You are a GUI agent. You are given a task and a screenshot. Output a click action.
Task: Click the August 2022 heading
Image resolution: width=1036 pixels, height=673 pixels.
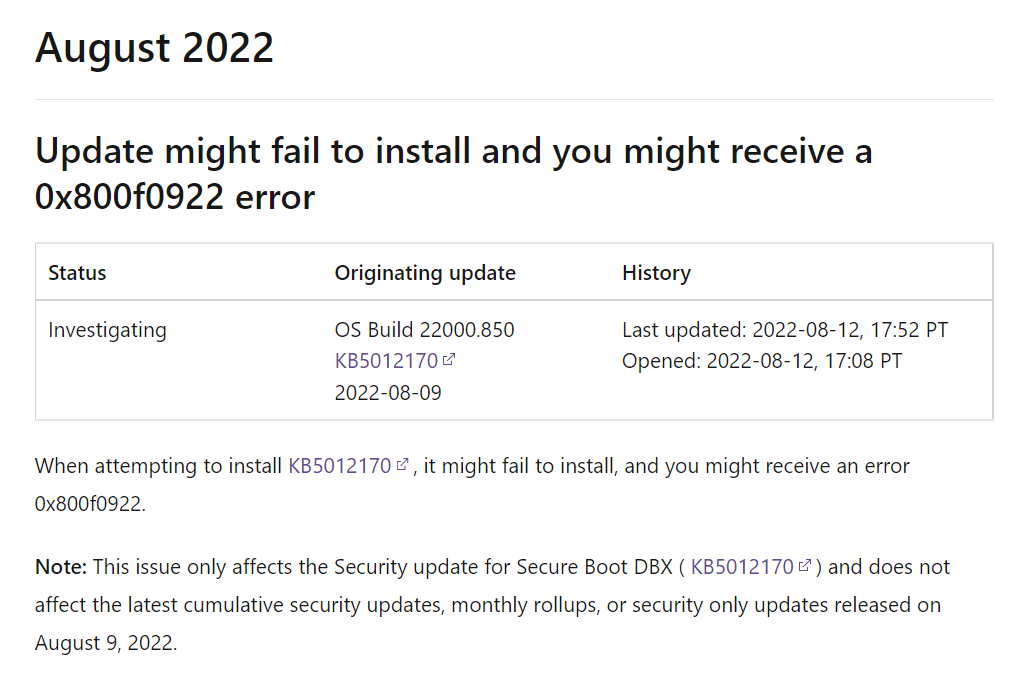coord(154,47)
